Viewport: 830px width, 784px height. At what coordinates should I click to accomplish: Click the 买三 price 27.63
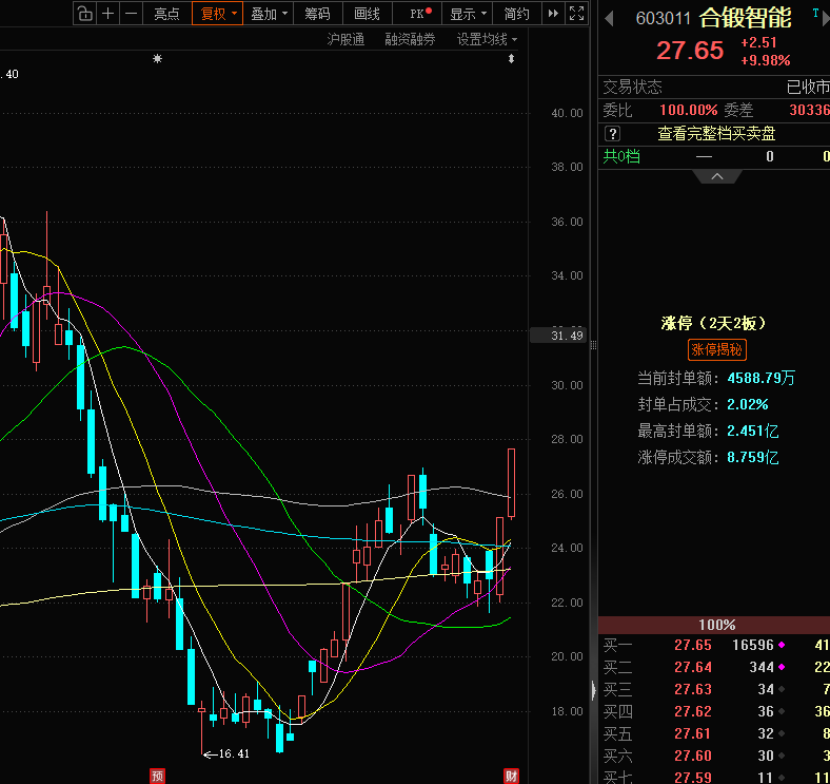click(x=692, y=689)
